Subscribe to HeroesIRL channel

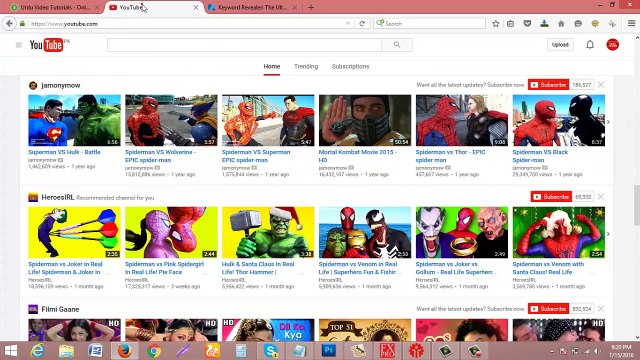[x=551, y=197]
